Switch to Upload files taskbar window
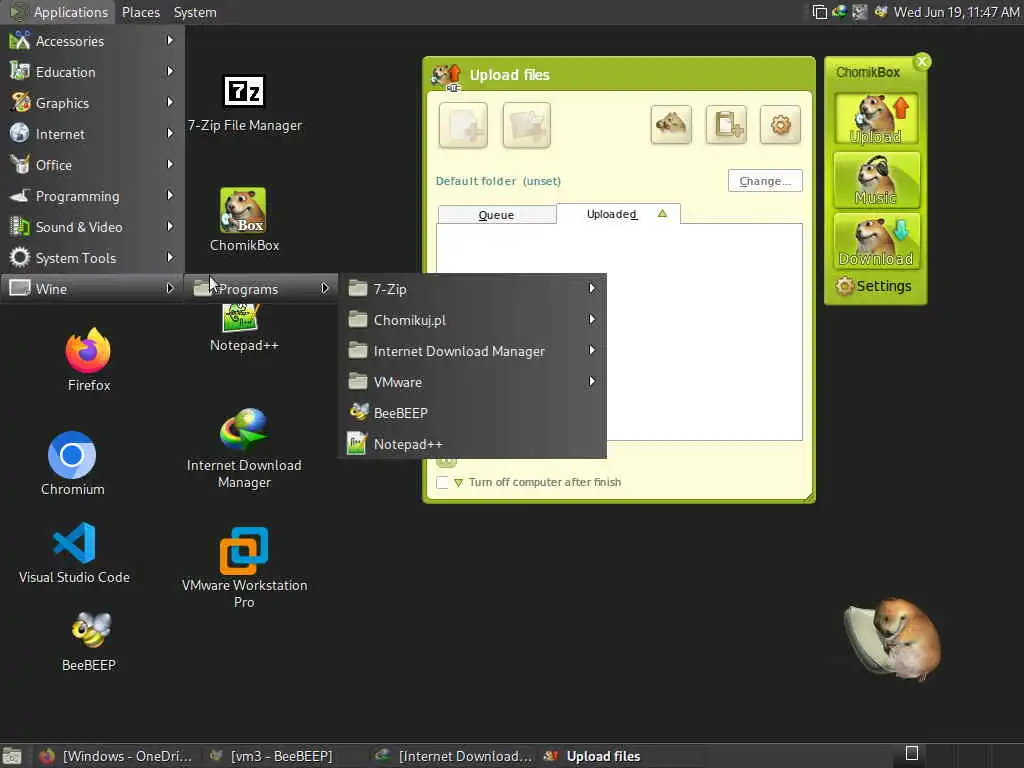 [x=622, y=756]
